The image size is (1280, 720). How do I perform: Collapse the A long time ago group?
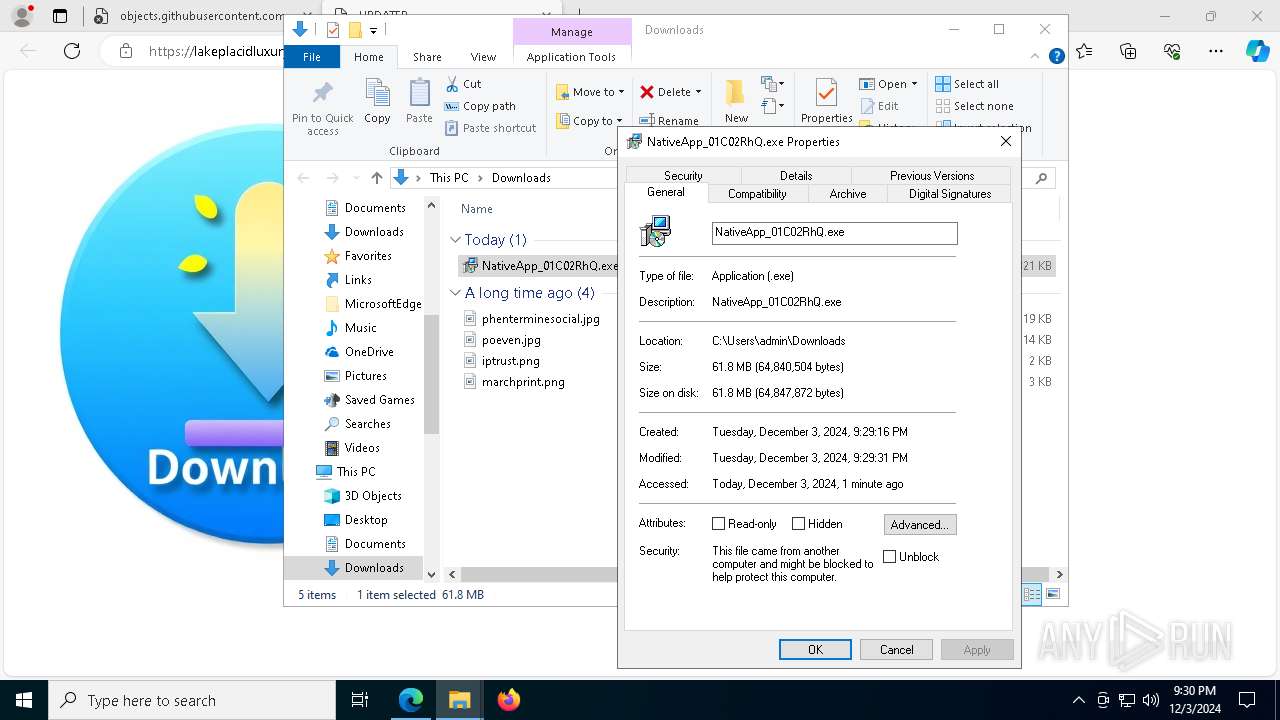pos(455,293)
